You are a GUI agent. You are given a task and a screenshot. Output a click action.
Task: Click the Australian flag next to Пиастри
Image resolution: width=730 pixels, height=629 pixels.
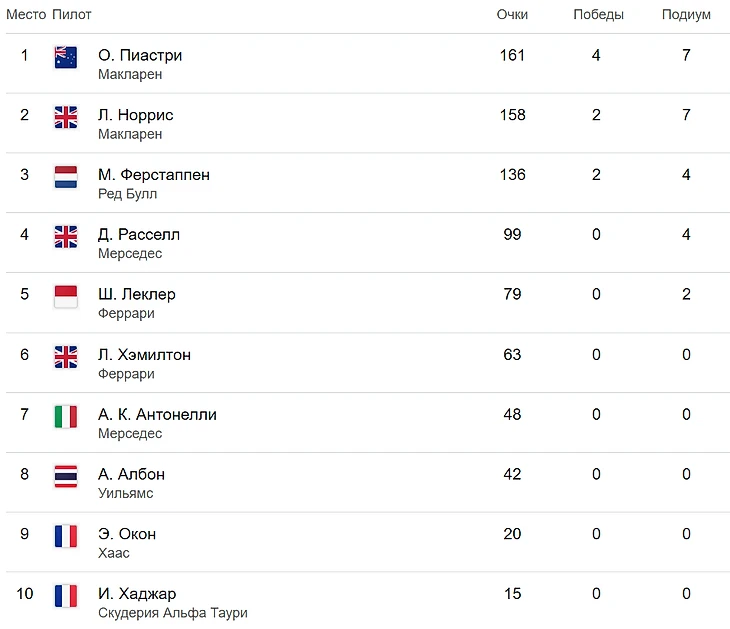(x=66, y=57)
